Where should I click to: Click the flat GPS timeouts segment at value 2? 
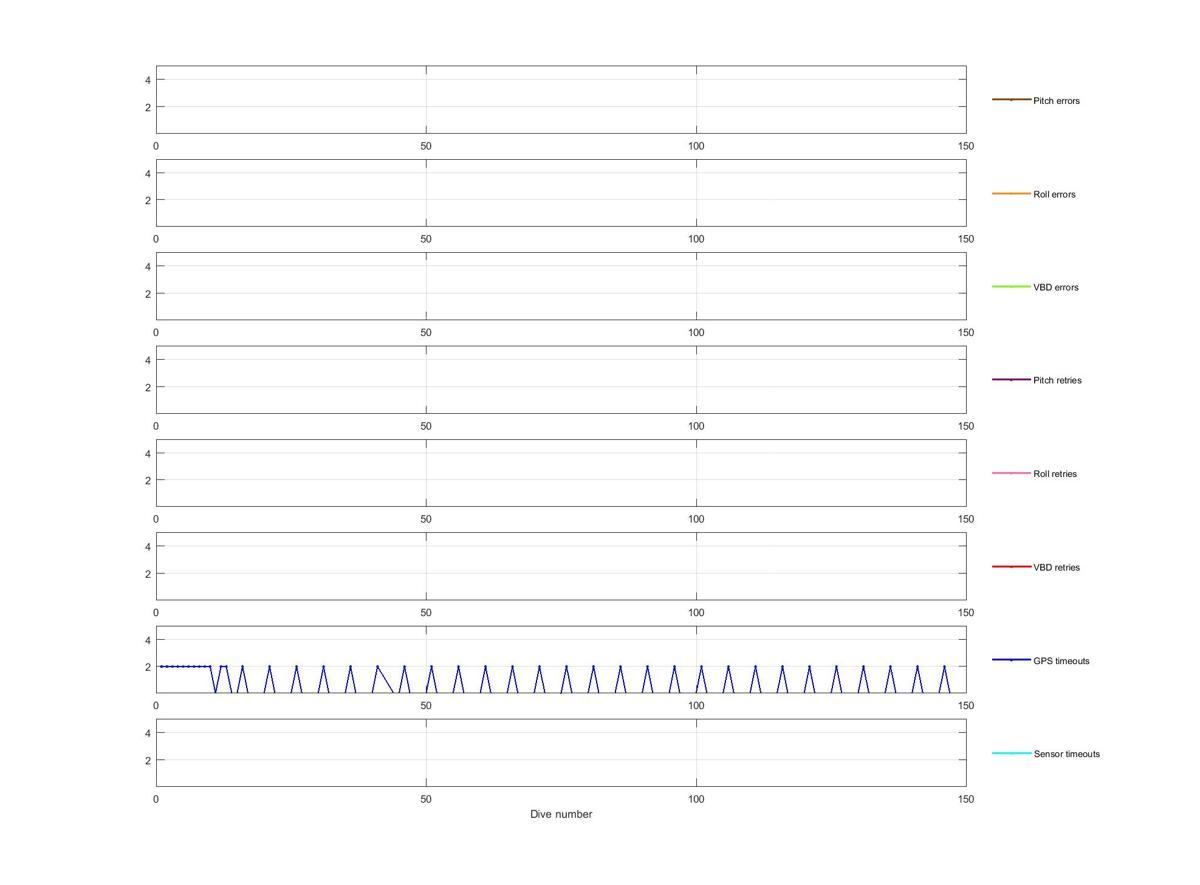tap(185, 666)
